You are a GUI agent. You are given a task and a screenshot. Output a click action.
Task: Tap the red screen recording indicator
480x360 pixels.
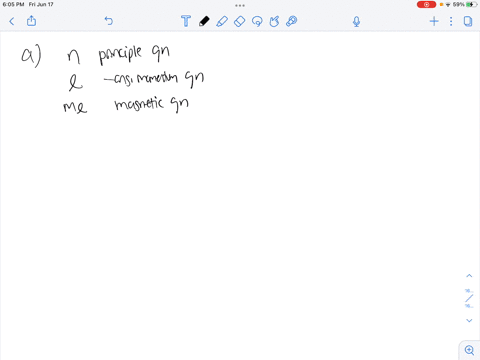point(426,5)
